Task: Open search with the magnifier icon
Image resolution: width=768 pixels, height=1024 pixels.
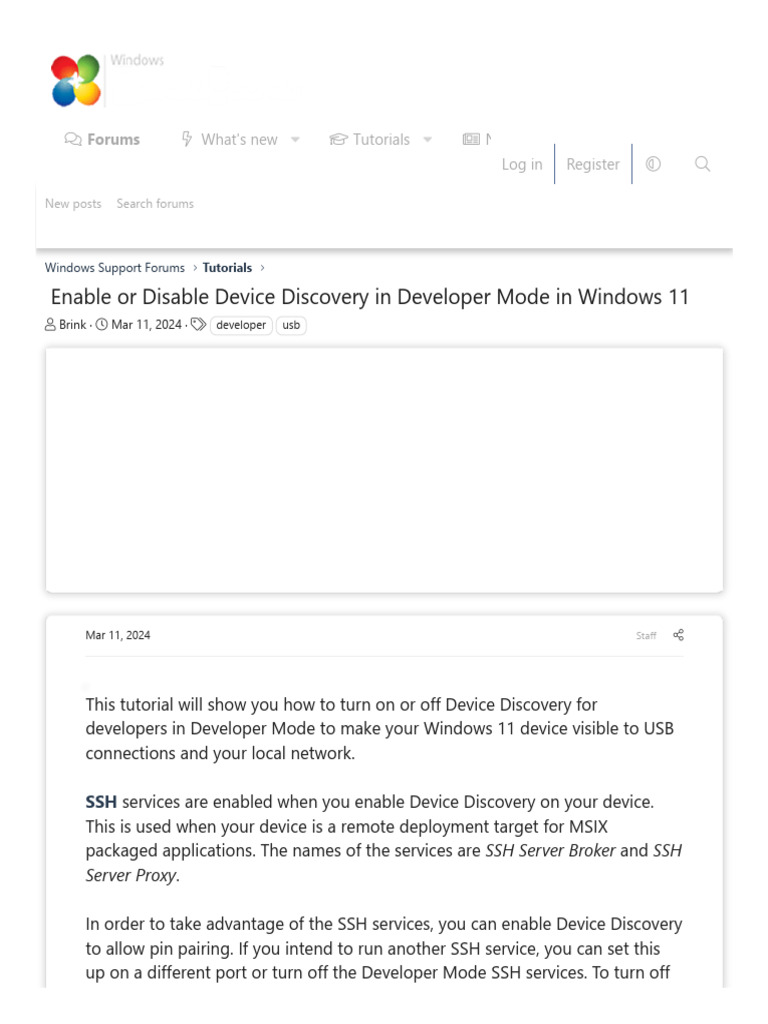Action: click(x=702, y=163)
